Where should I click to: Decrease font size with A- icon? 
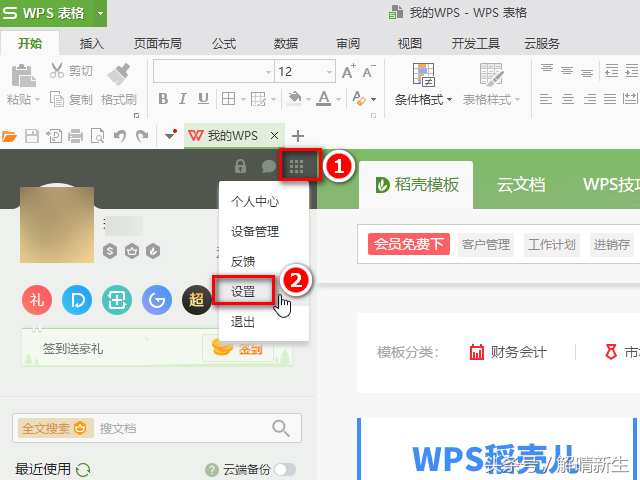click(x=369, y=71)
